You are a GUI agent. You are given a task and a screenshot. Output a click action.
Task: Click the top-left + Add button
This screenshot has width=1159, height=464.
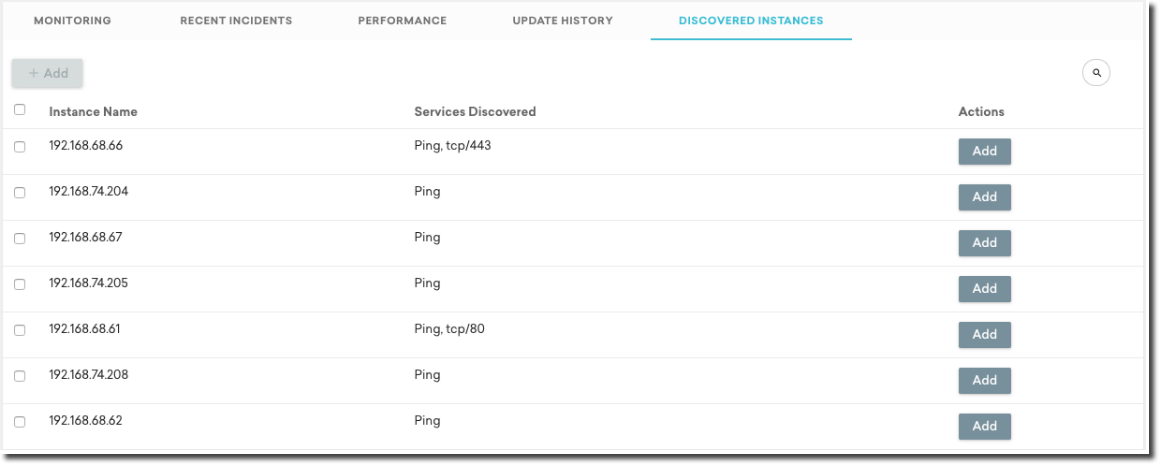48,73
